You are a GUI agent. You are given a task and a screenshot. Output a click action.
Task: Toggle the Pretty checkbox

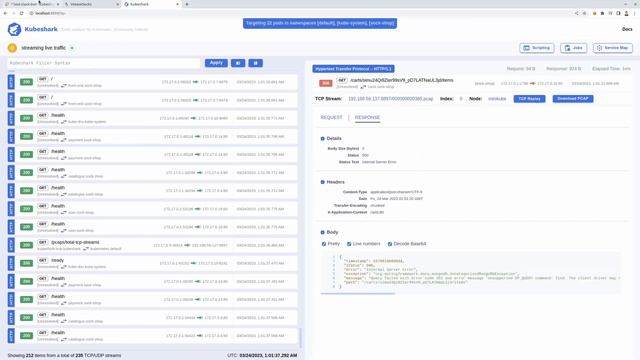(x=324, y=244)
